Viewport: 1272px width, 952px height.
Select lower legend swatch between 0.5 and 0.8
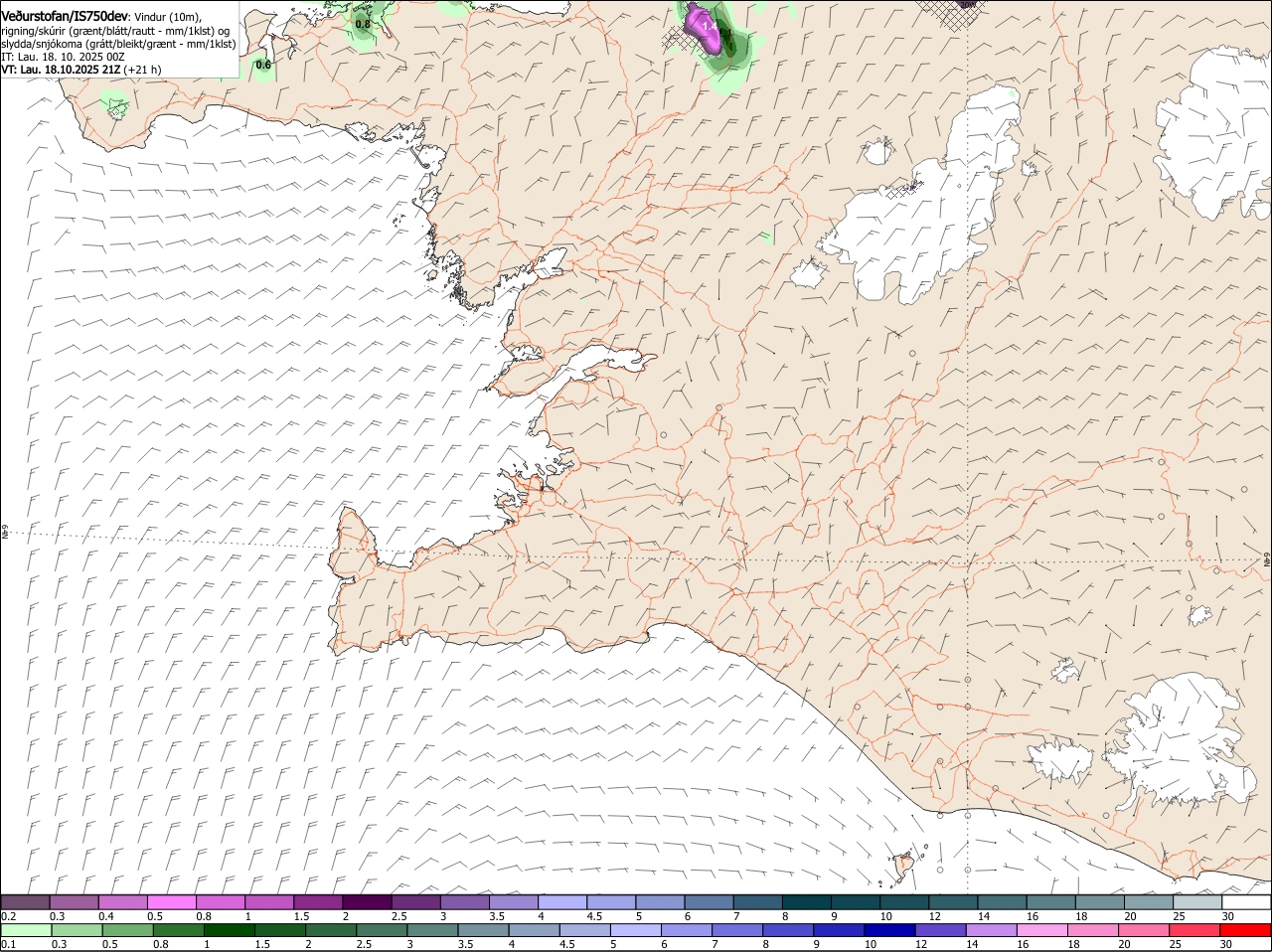[x=127, y=930]
